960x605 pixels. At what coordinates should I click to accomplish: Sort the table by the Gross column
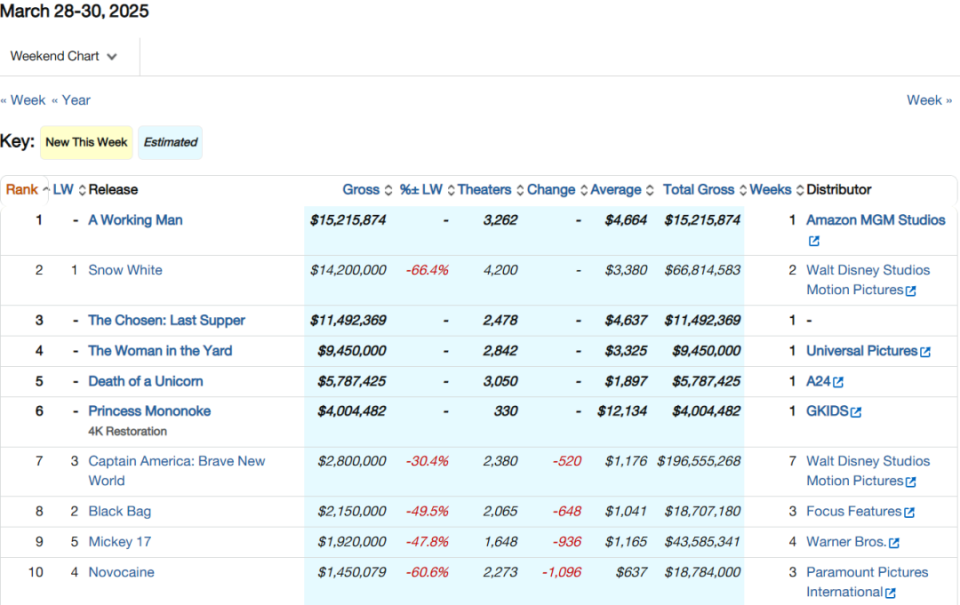coord(361,190)
